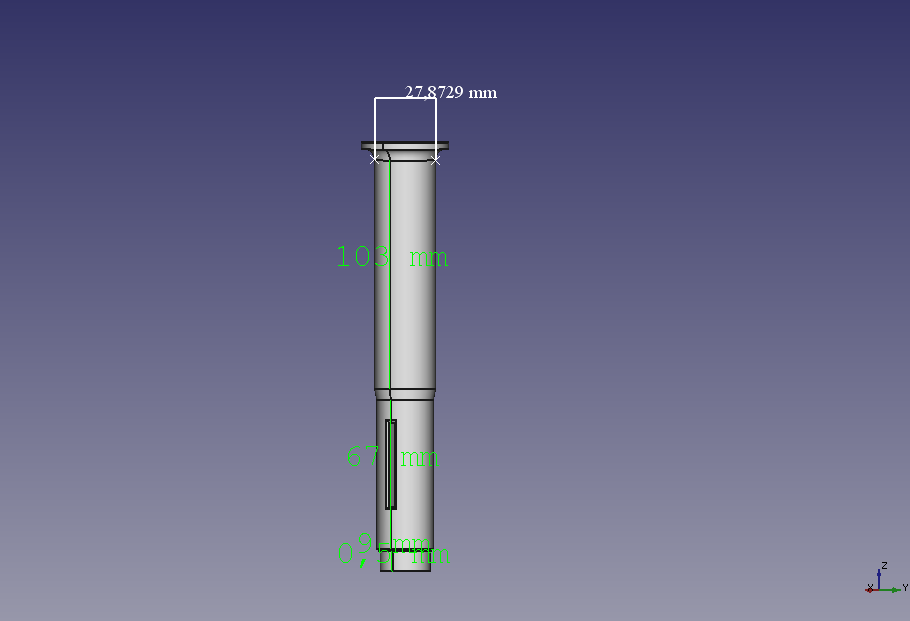Click the 103 mm dimension text
This screenshot has width=910, height=621.
coord(392,257)
